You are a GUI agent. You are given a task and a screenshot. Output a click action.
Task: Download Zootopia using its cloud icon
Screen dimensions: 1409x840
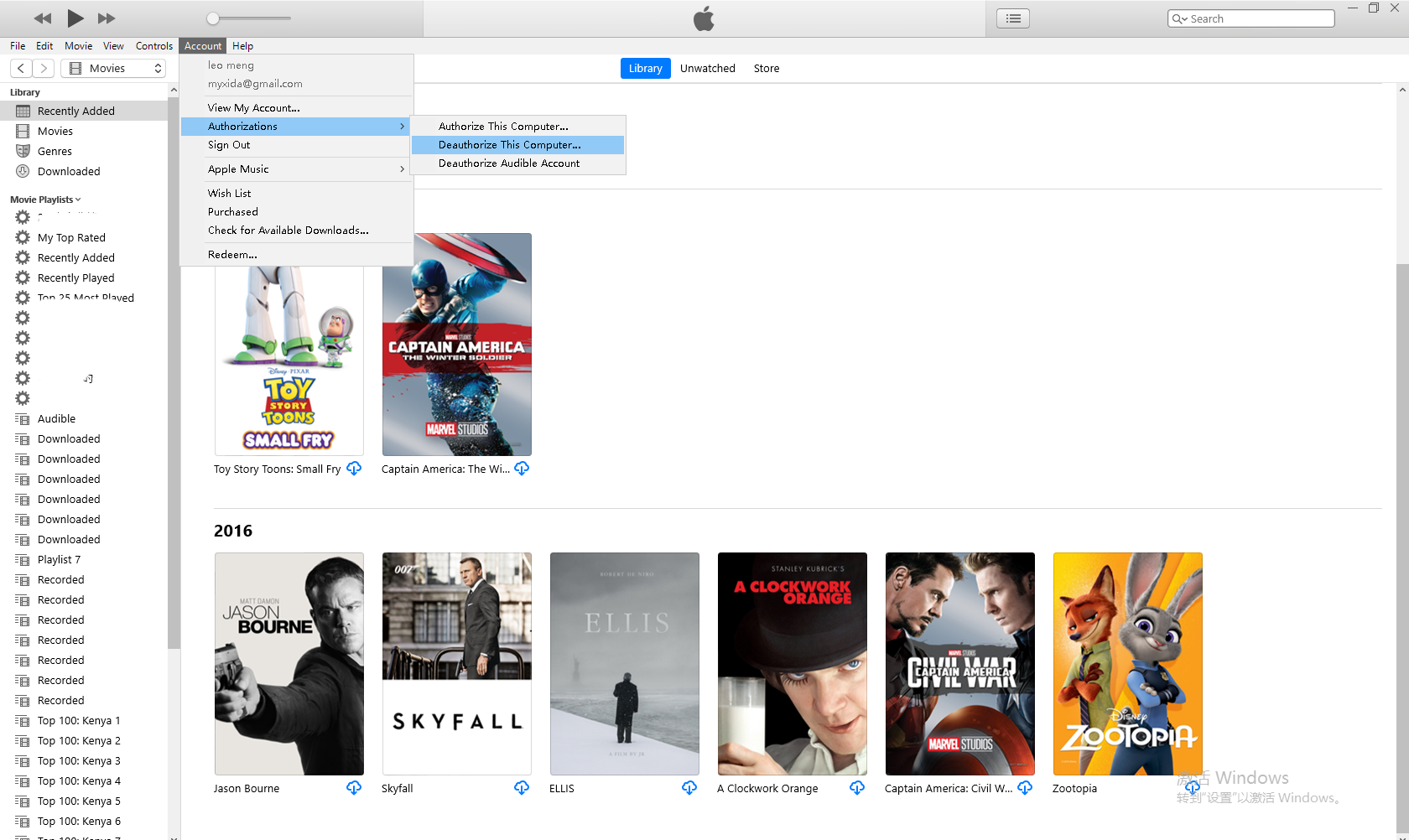1192,787
